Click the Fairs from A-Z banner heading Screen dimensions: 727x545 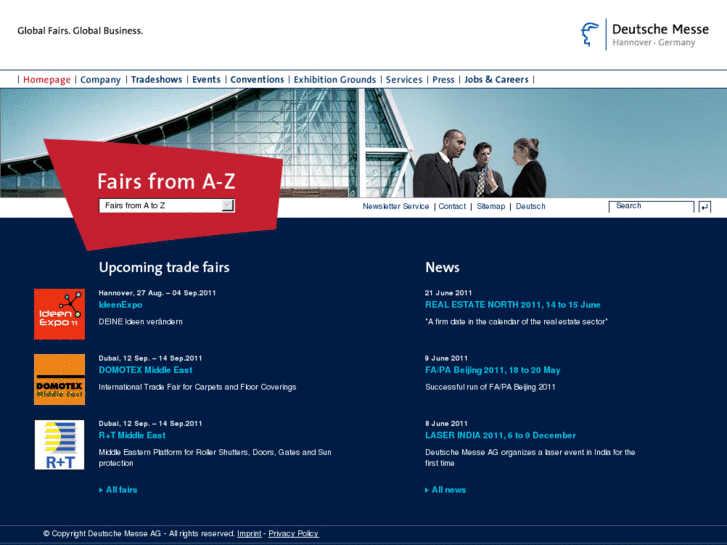click(166, 181)
